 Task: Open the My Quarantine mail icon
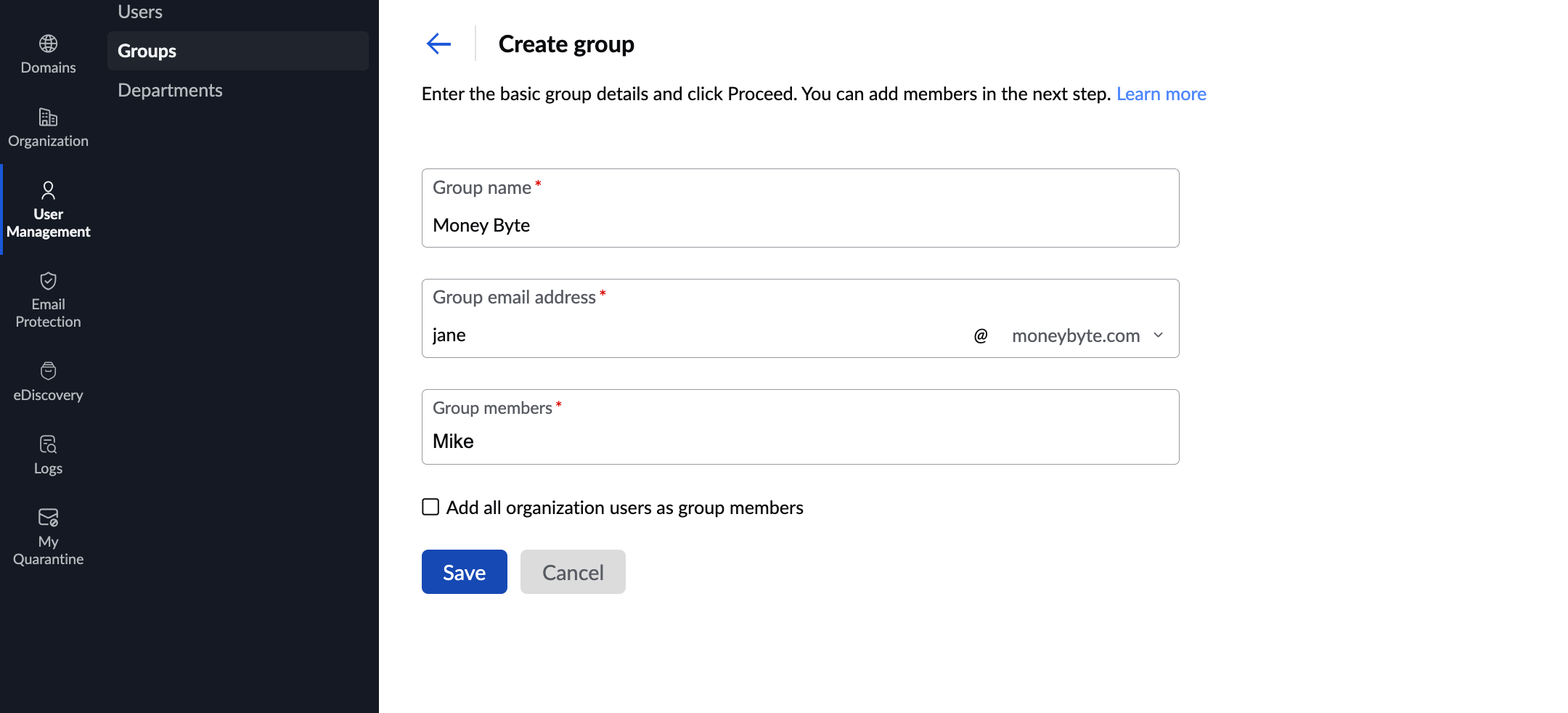48,518
